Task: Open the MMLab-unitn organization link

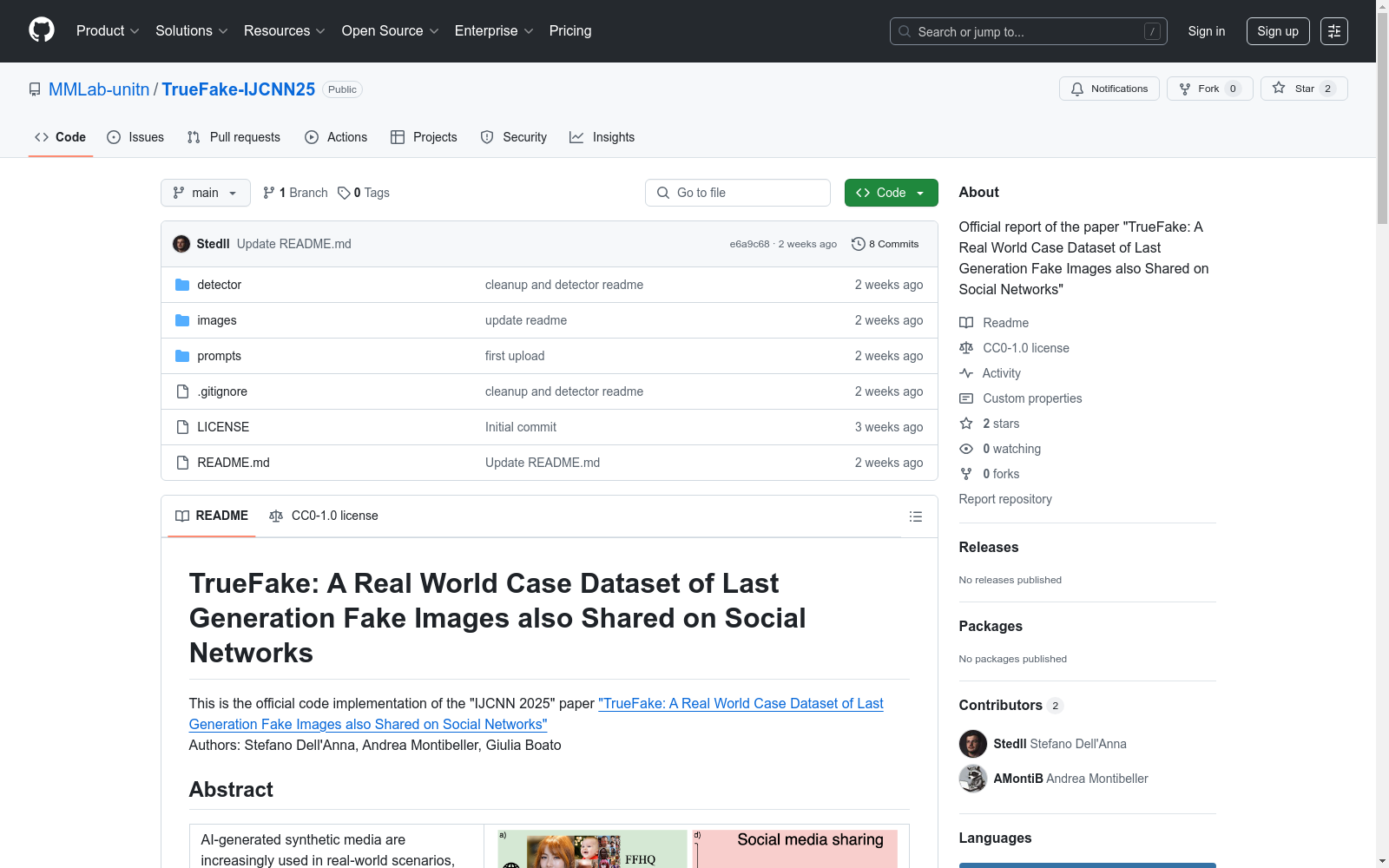Action: pyautogui.click(x=99, y=89)
